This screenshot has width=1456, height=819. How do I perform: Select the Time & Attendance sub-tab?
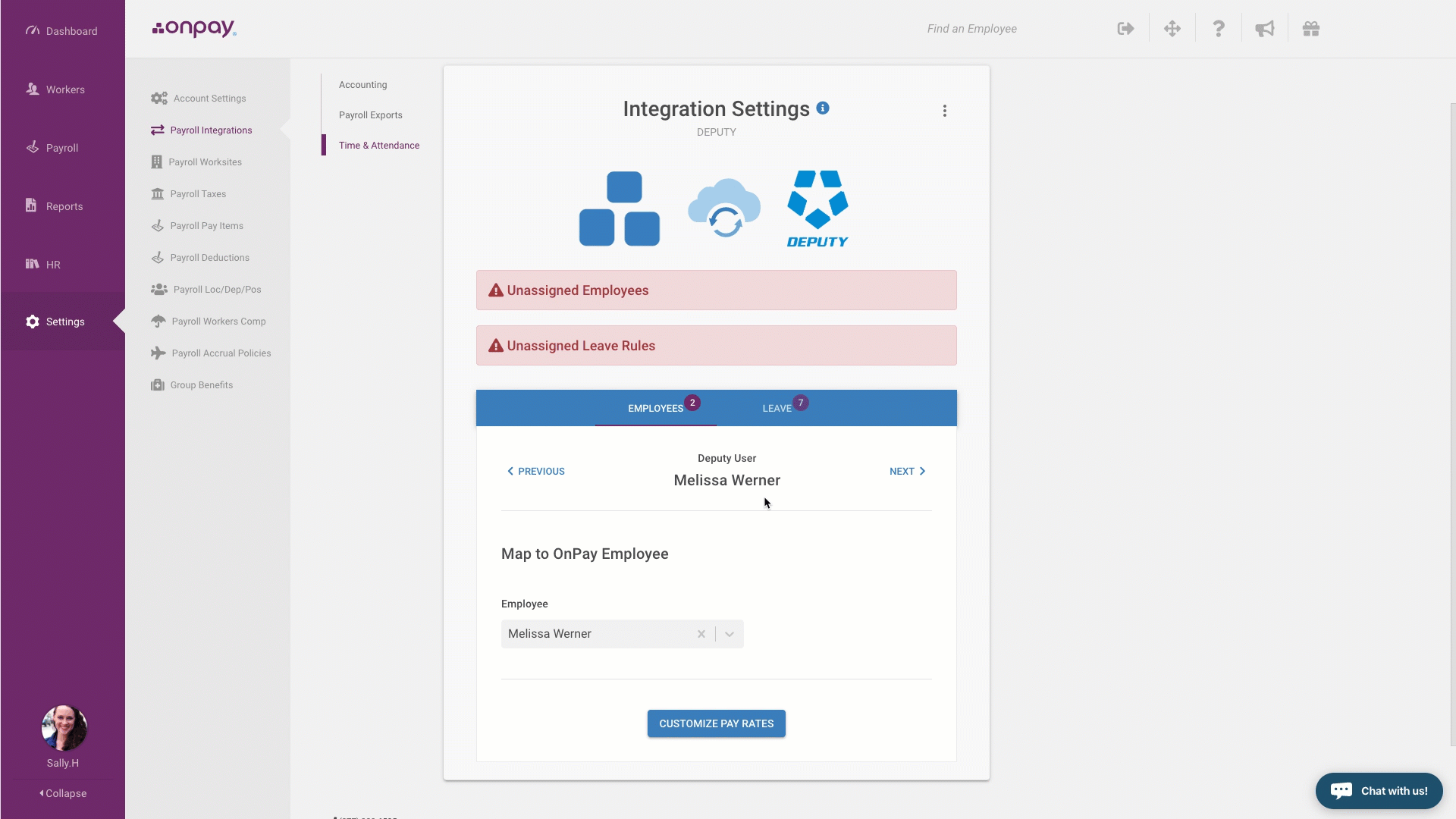378,146
